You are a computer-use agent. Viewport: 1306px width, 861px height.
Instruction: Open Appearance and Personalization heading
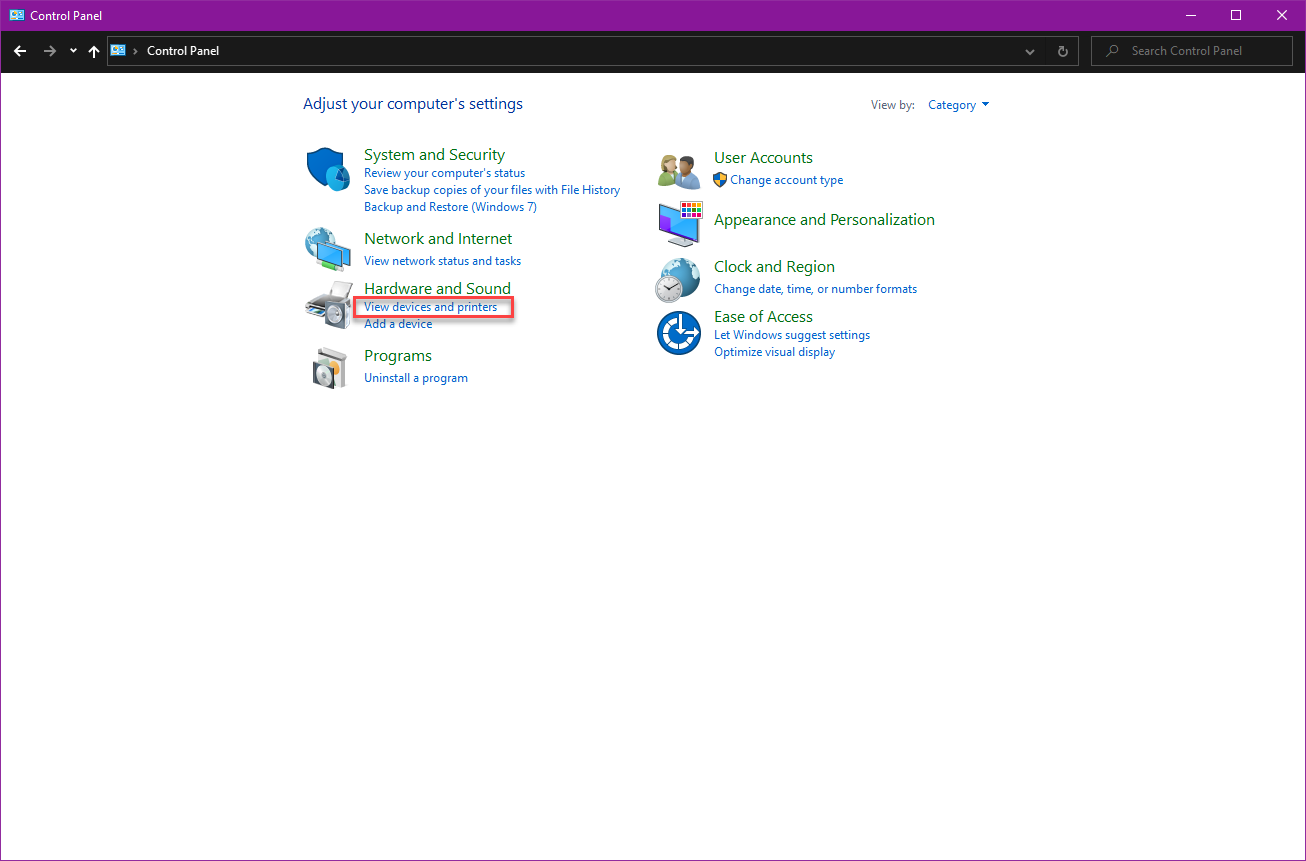824,220
